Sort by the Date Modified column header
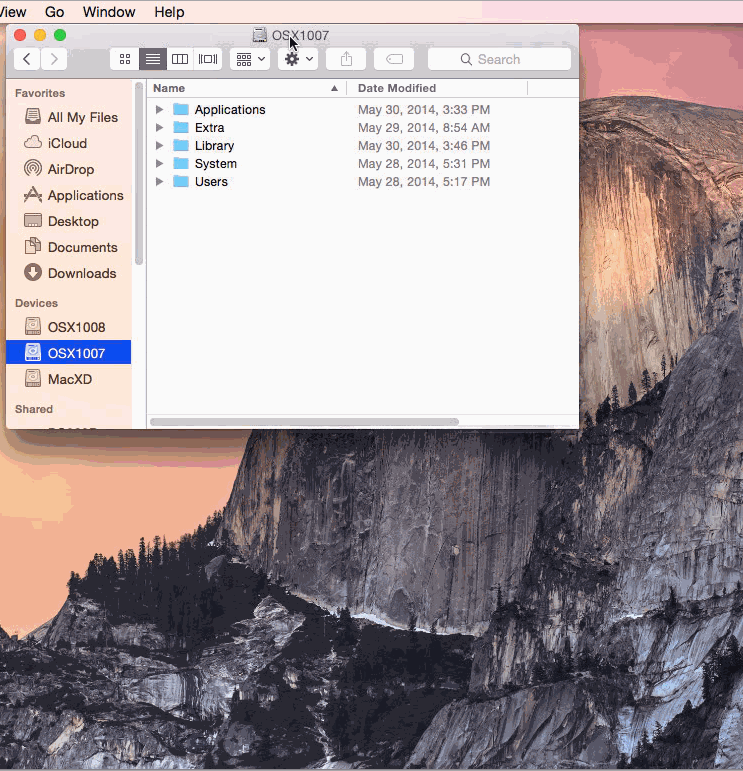Screen dimensions: 743x771 (397, 88)
